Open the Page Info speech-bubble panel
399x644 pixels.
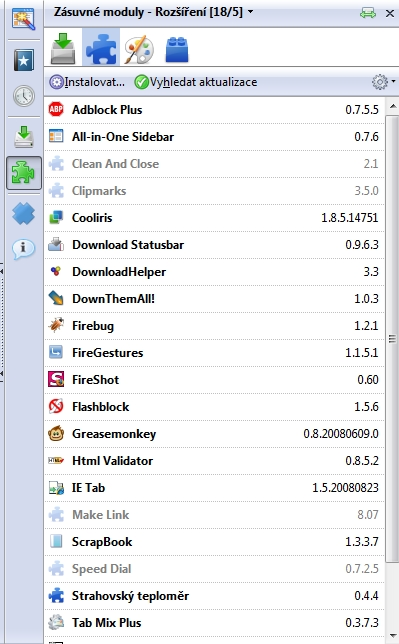click(23, 248)
